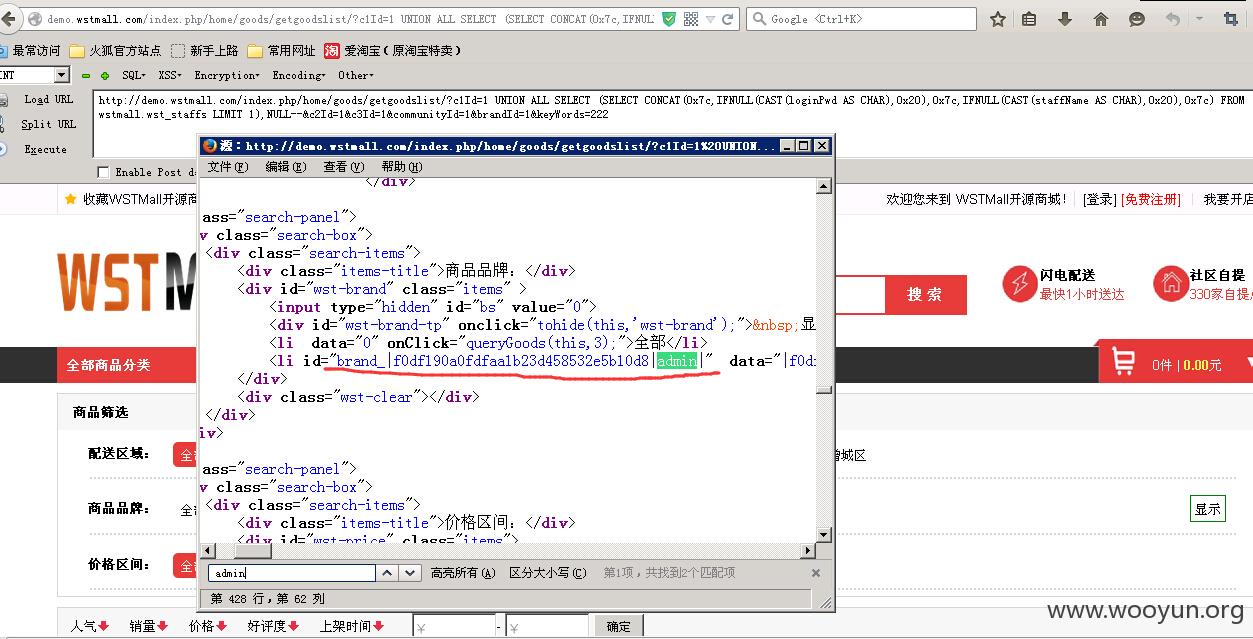This screenshot has height=639, width=1253.
Task: Find next match with the down arrow
Action: point(410,573)
